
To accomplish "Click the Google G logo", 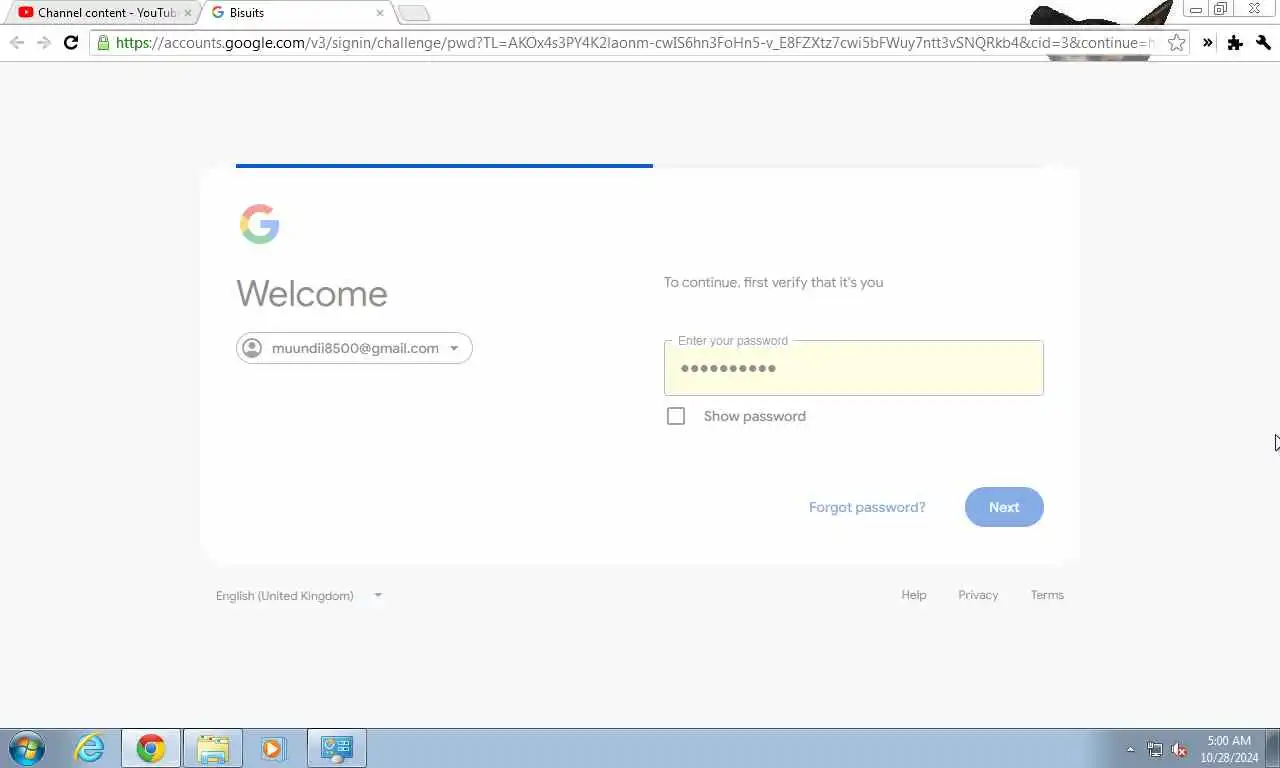I will pyautogui.click(x=259, y=224).
